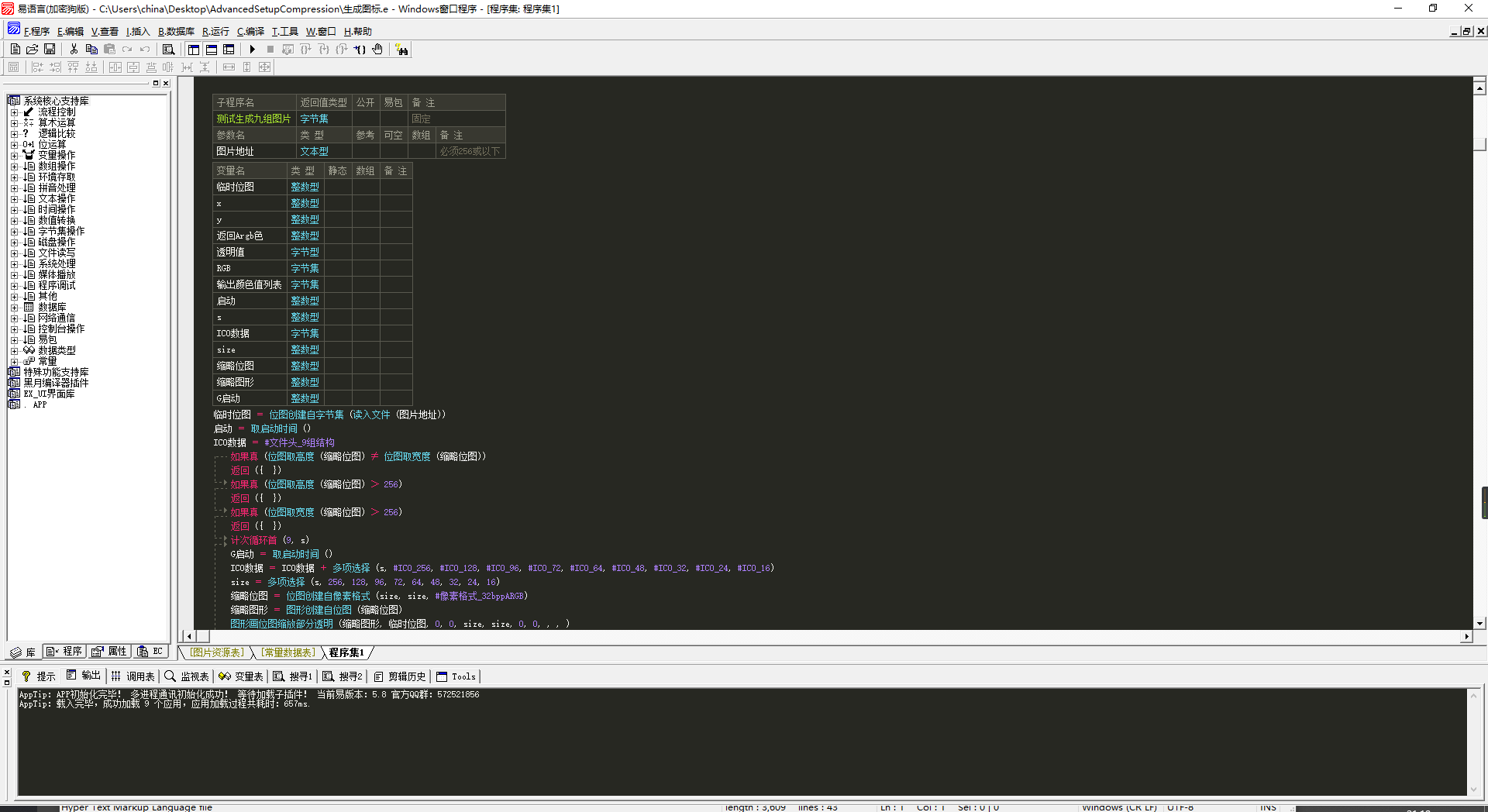Click the code editor vertical scrollbar thumb
Screen dimensions: 1488x812
1479,143
